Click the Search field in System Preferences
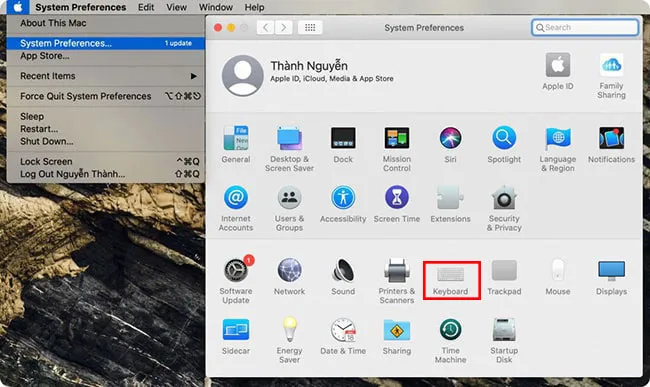Viewport: 650px width, 387px height. tap(585, 27)
